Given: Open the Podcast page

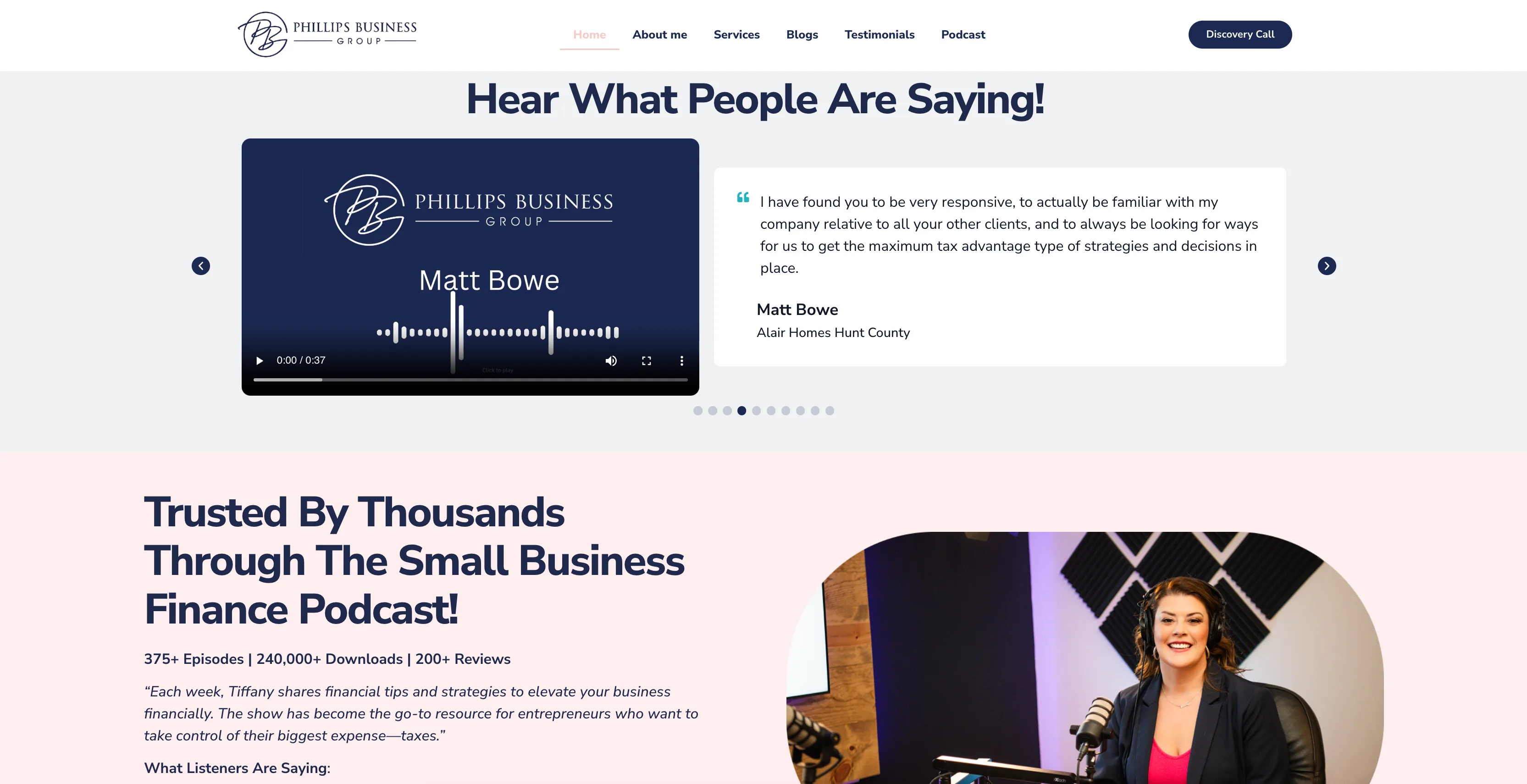Looking at the screenshot, I should (x=963, y=34).
